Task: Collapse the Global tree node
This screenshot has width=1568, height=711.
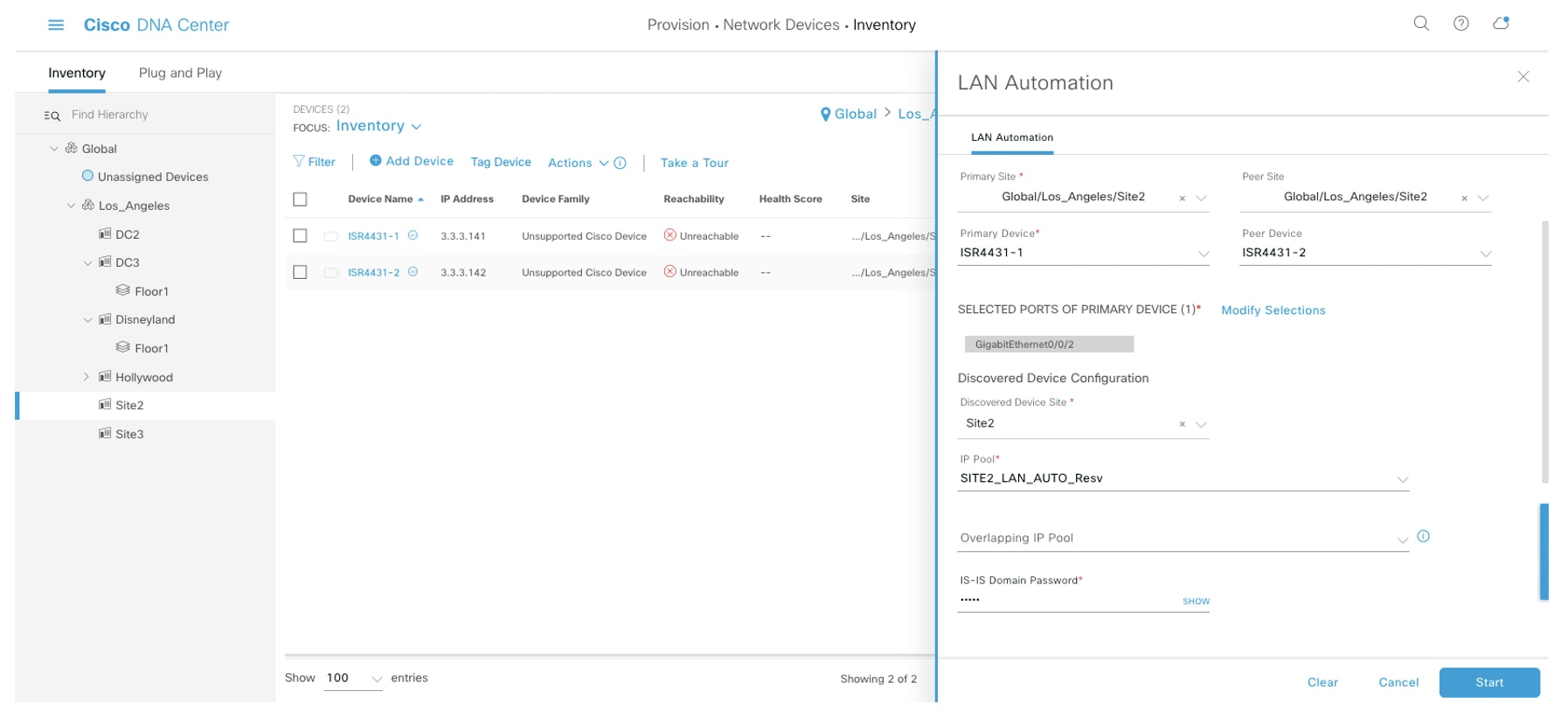Action: click(54, 149)
